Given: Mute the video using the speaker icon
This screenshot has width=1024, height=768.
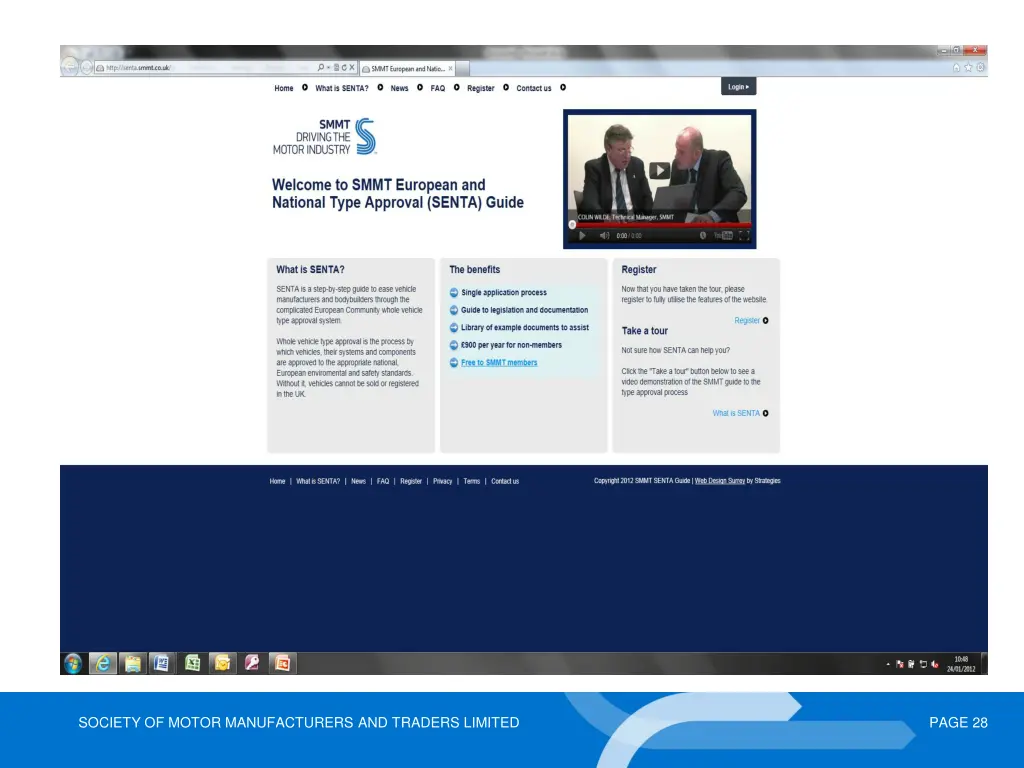Looking at the screenshot, I should (605, 236).
